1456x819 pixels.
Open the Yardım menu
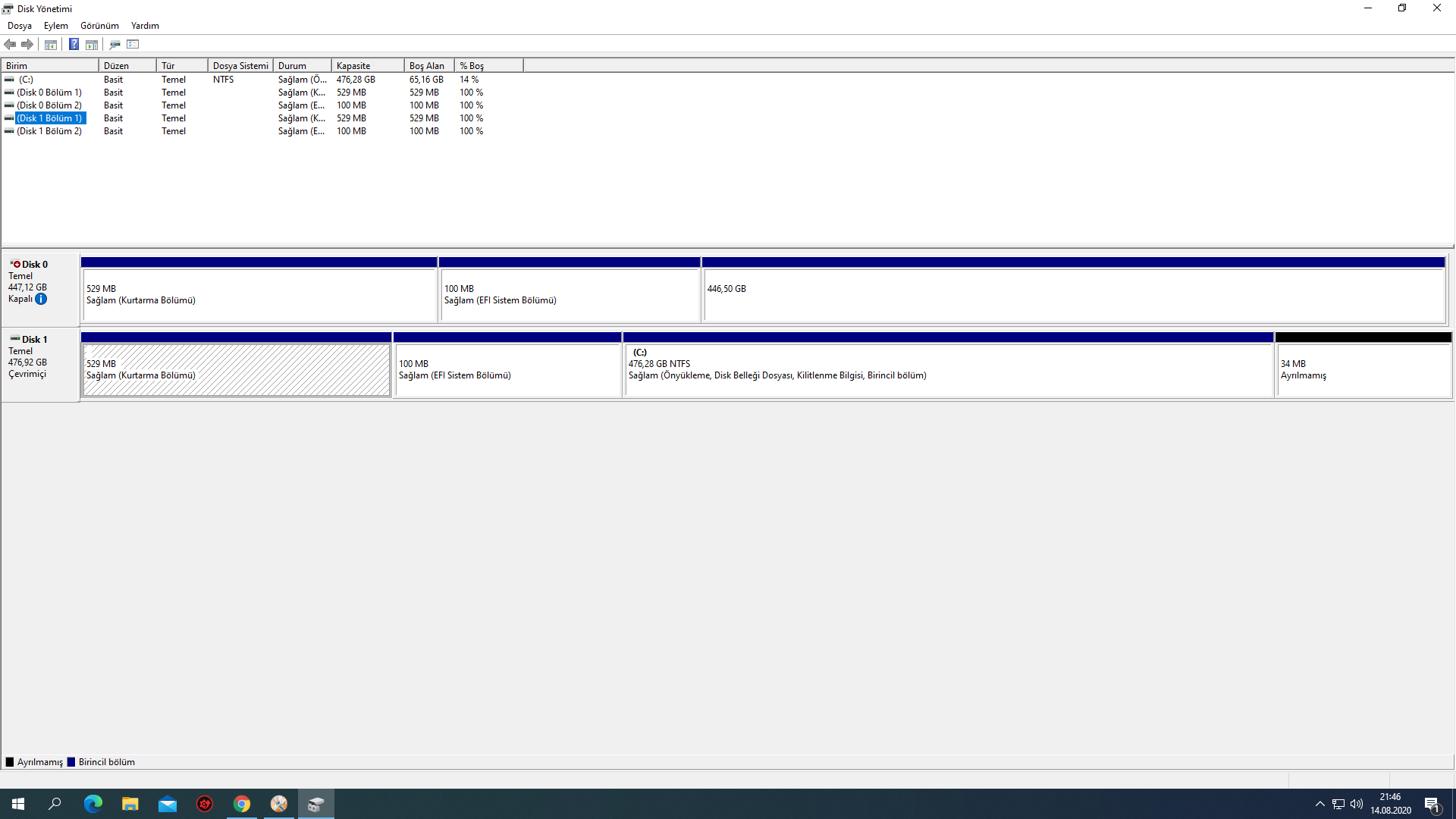(x=145, y=26)
